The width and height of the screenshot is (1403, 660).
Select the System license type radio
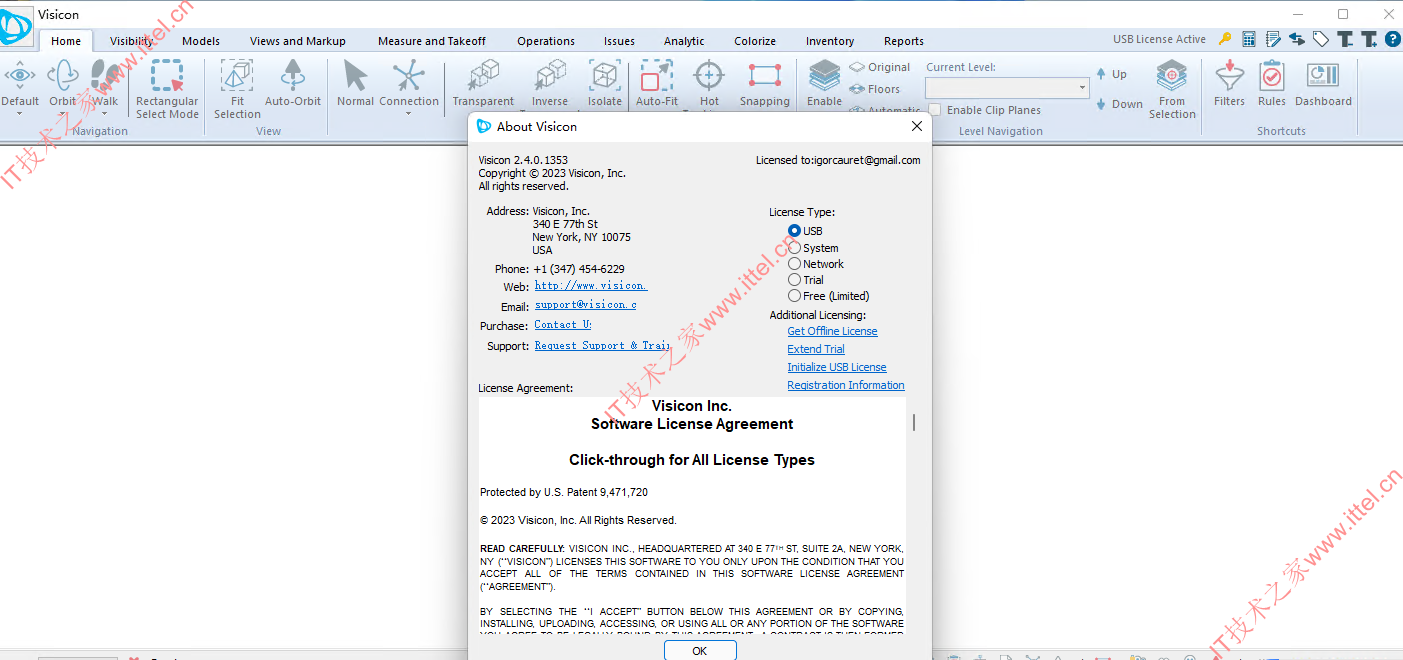click(794, 248)
